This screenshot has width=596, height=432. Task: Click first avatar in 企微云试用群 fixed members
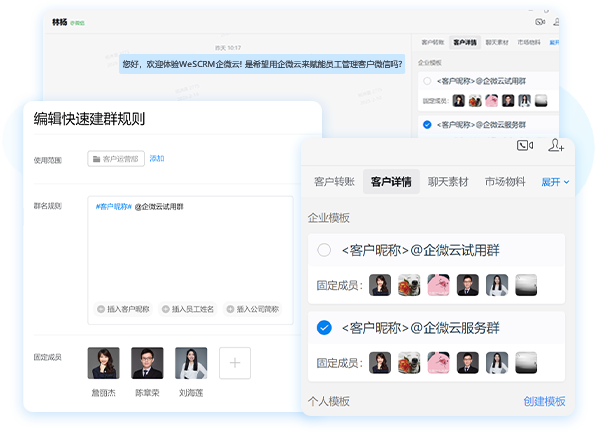pos(380,285)
